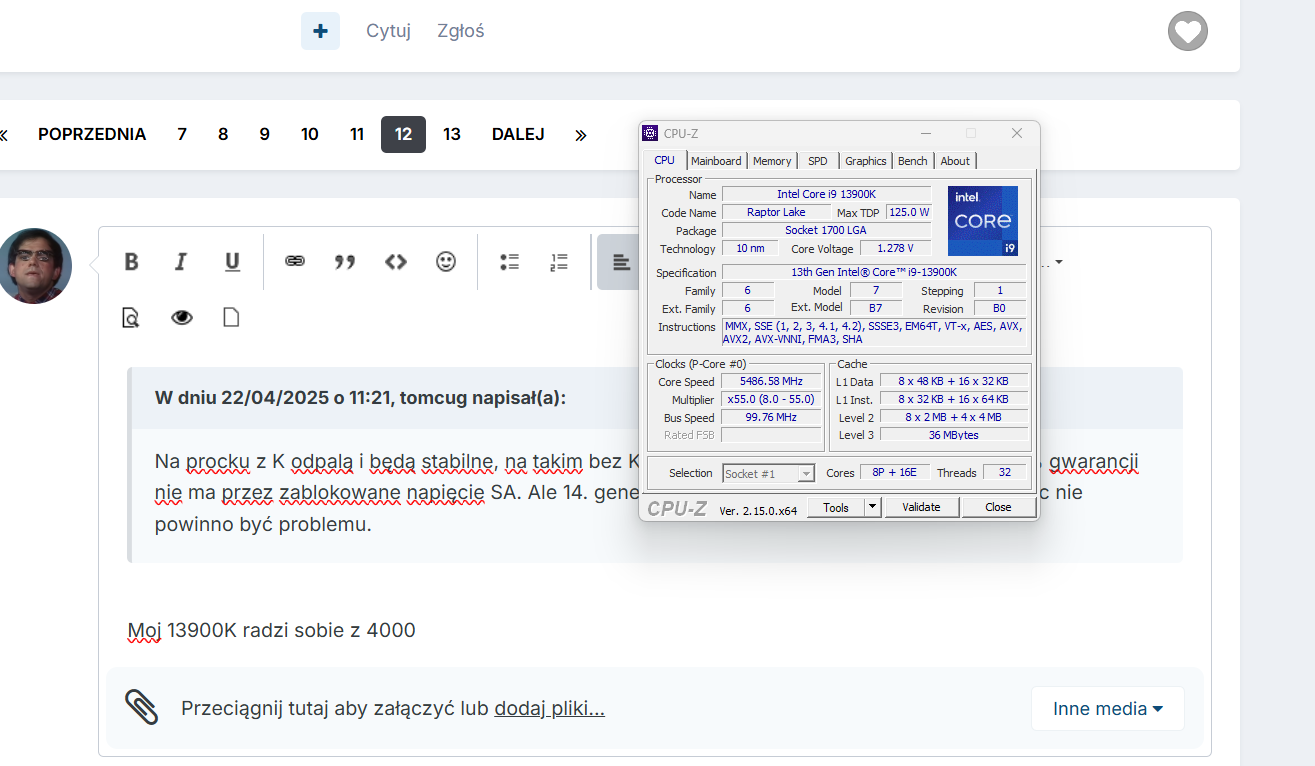Click the page with magnifier icon in the editor

130,318
